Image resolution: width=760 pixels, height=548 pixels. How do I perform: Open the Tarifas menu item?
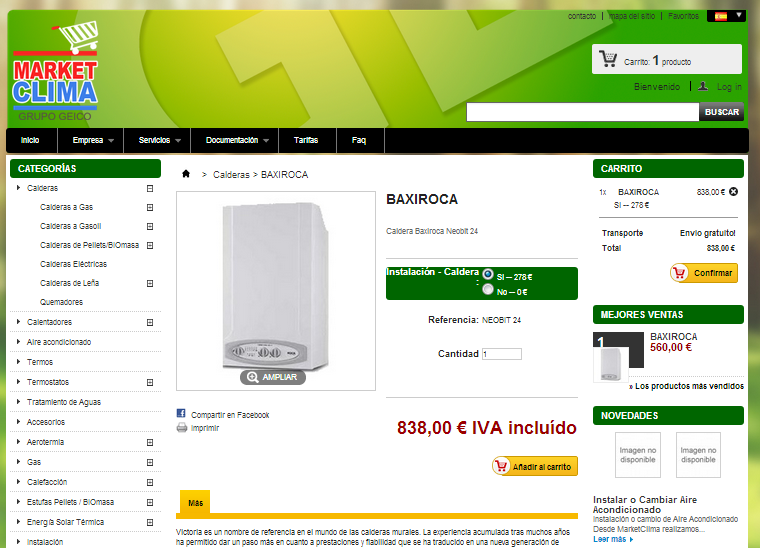(307, 141)
